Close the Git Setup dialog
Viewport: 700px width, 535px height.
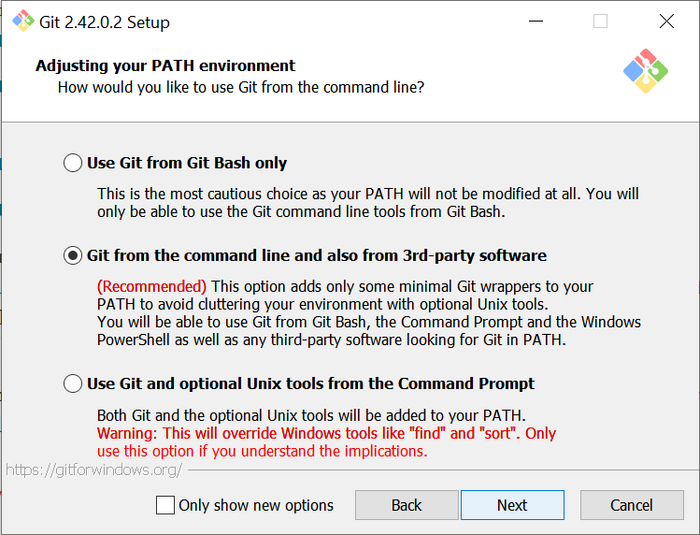pyautogui.click(x=666, y=22)
